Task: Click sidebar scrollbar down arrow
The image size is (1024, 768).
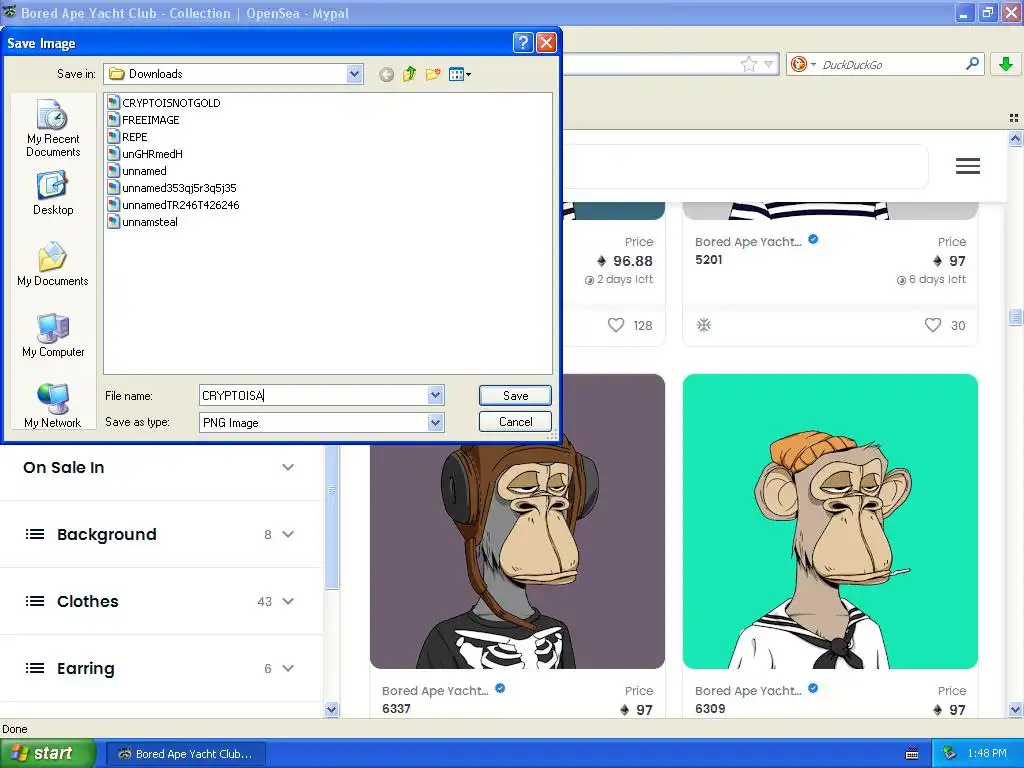Action: pyautogui.click(x=332, y=710)
